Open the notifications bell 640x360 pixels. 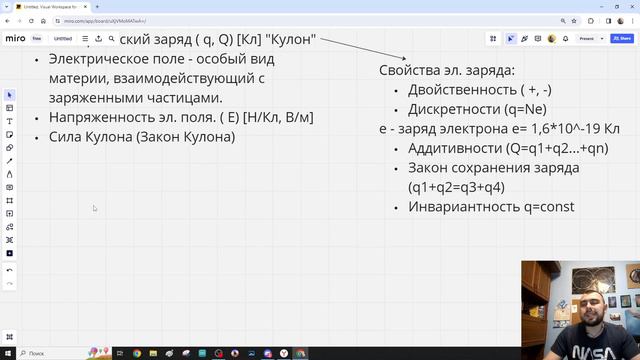566,38
